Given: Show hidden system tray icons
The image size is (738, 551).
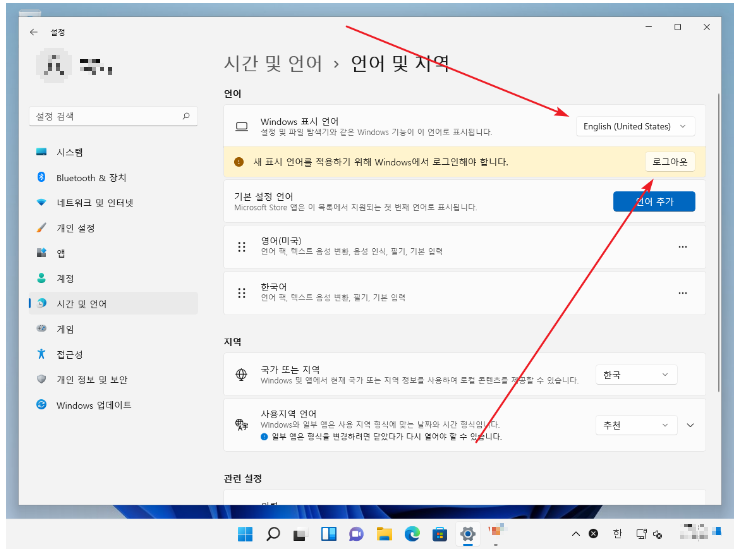Looking at the screenshot, I should click(576, 534).
